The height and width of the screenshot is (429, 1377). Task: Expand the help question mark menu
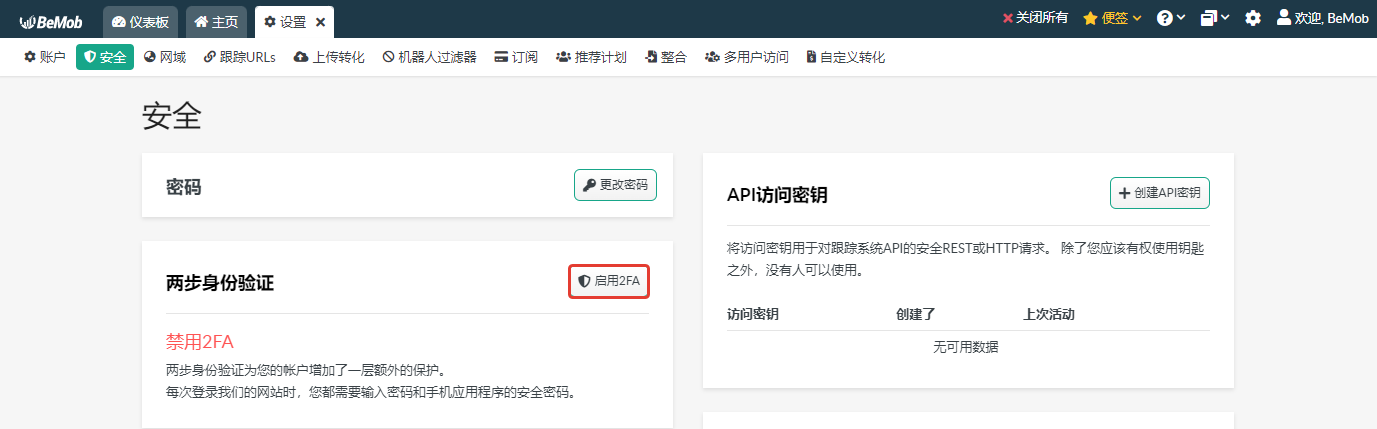(1171, 19)
